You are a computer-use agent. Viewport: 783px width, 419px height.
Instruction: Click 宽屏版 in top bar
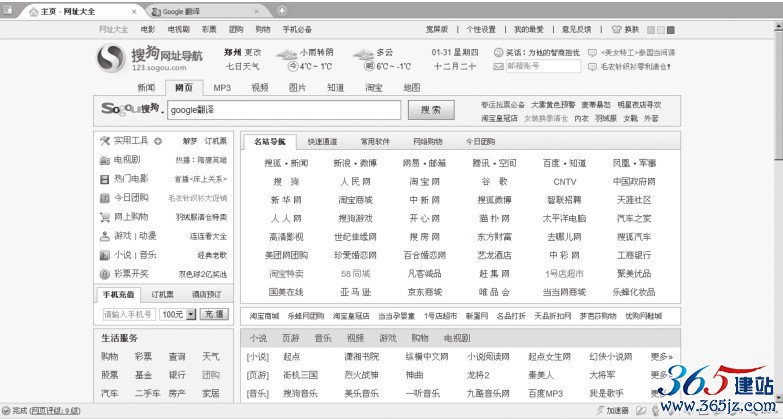point(437,29)
